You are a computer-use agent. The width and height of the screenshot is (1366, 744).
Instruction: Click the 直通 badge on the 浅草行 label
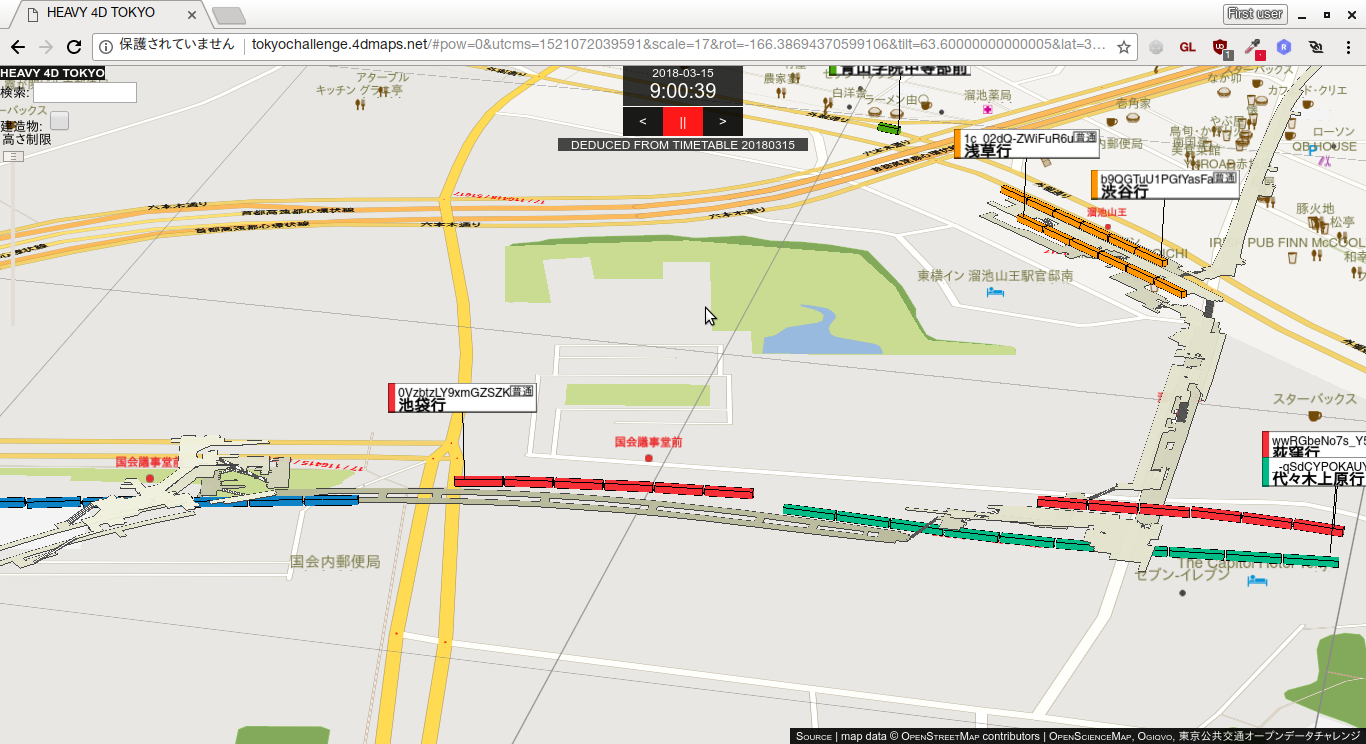point(1085,137)
